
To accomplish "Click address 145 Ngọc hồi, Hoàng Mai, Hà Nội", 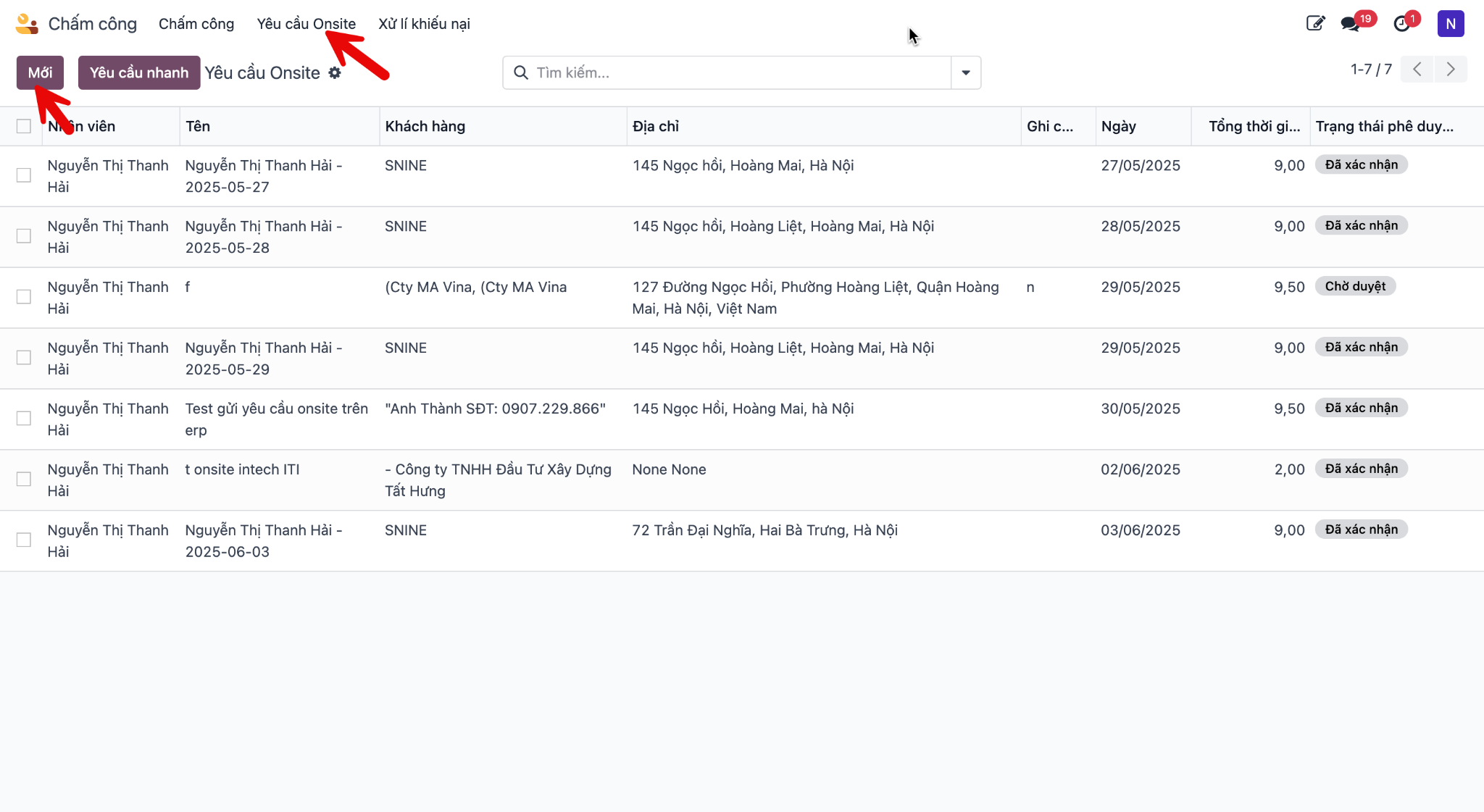I will tap(743, 165).
